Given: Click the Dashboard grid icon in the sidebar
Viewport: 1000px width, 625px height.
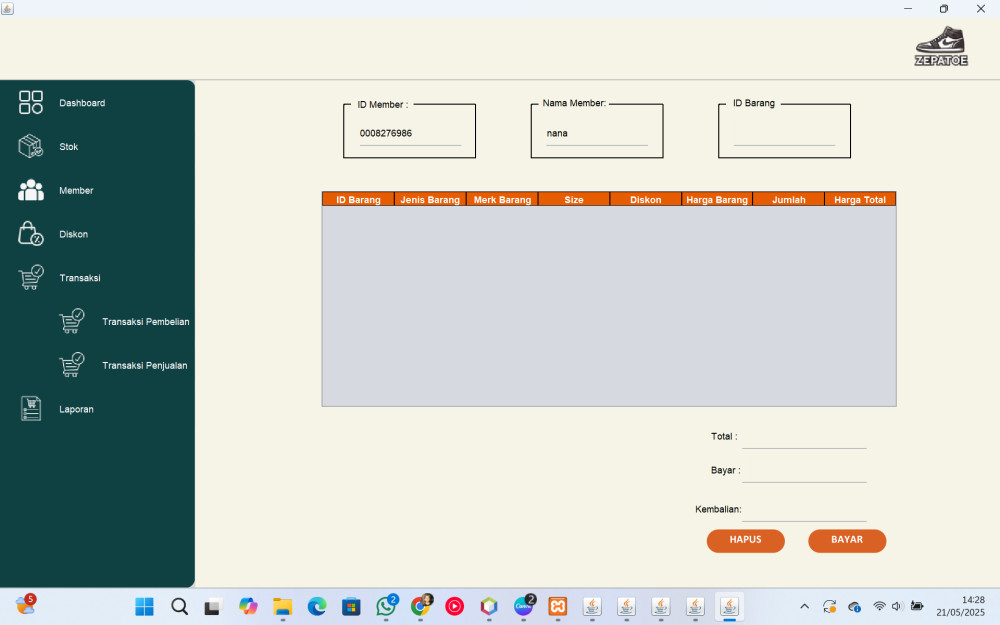Looking at the screenshot, I should pos(31,102).
